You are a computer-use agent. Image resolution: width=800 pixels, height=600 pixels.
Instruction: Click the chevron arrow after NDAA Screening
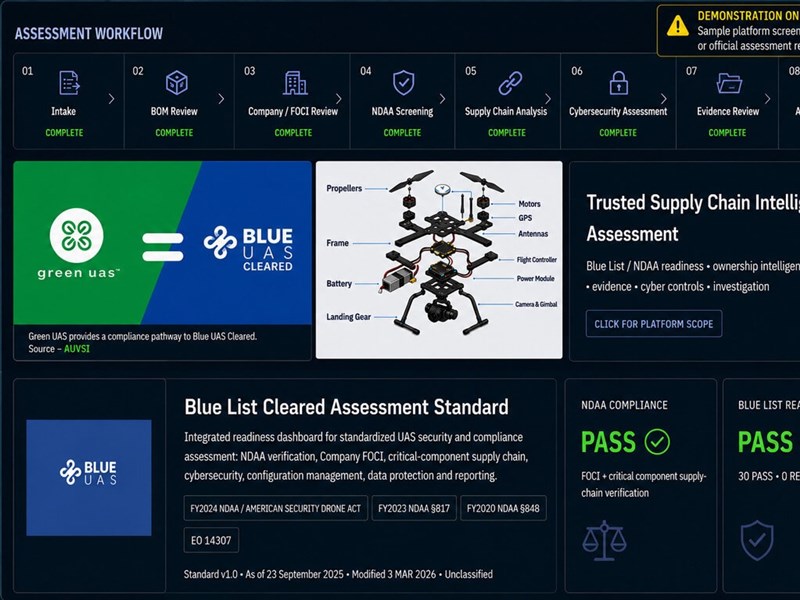coord(442,99)
